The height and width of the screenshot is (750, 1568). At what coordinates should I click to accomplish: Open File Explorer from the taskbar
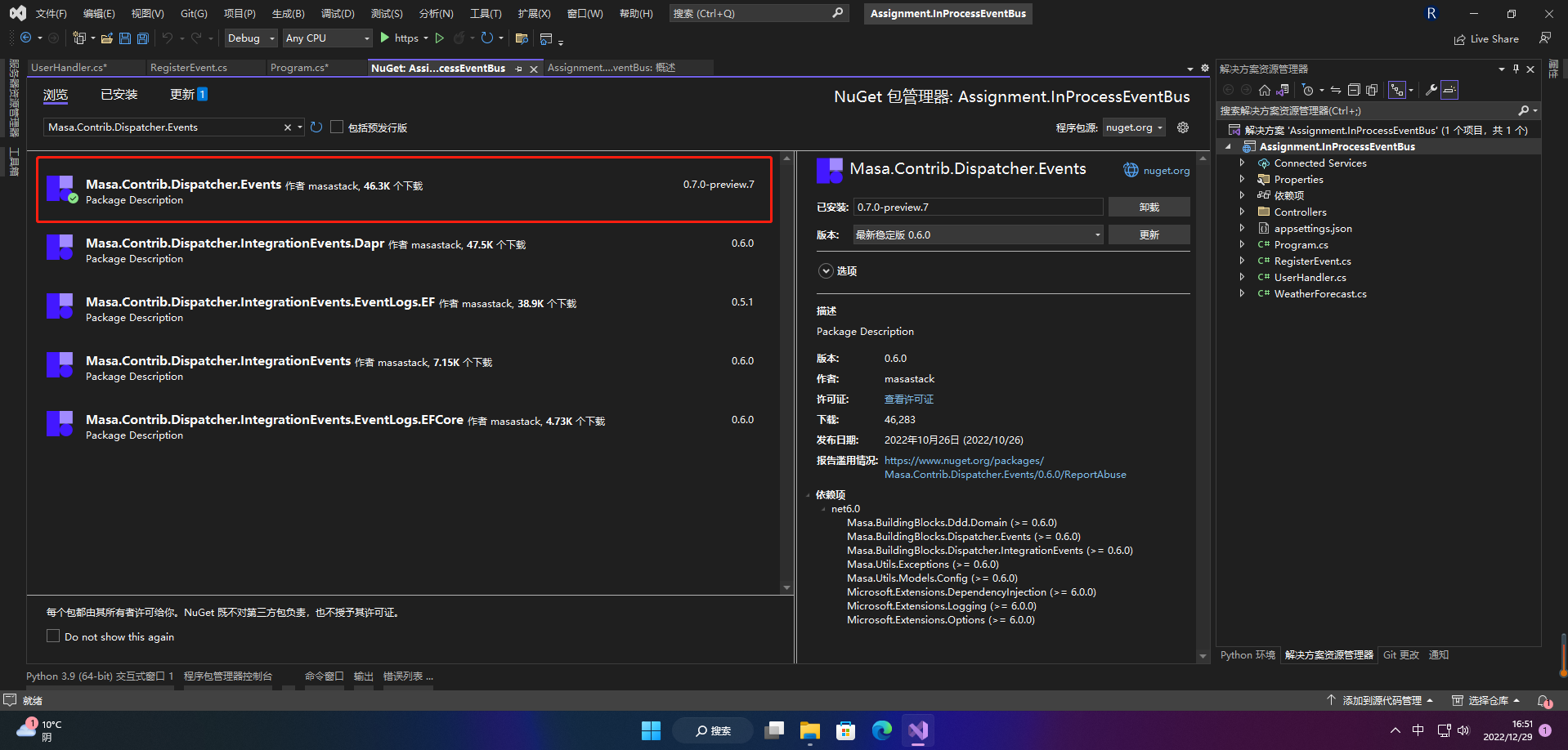tap(810, 730)
